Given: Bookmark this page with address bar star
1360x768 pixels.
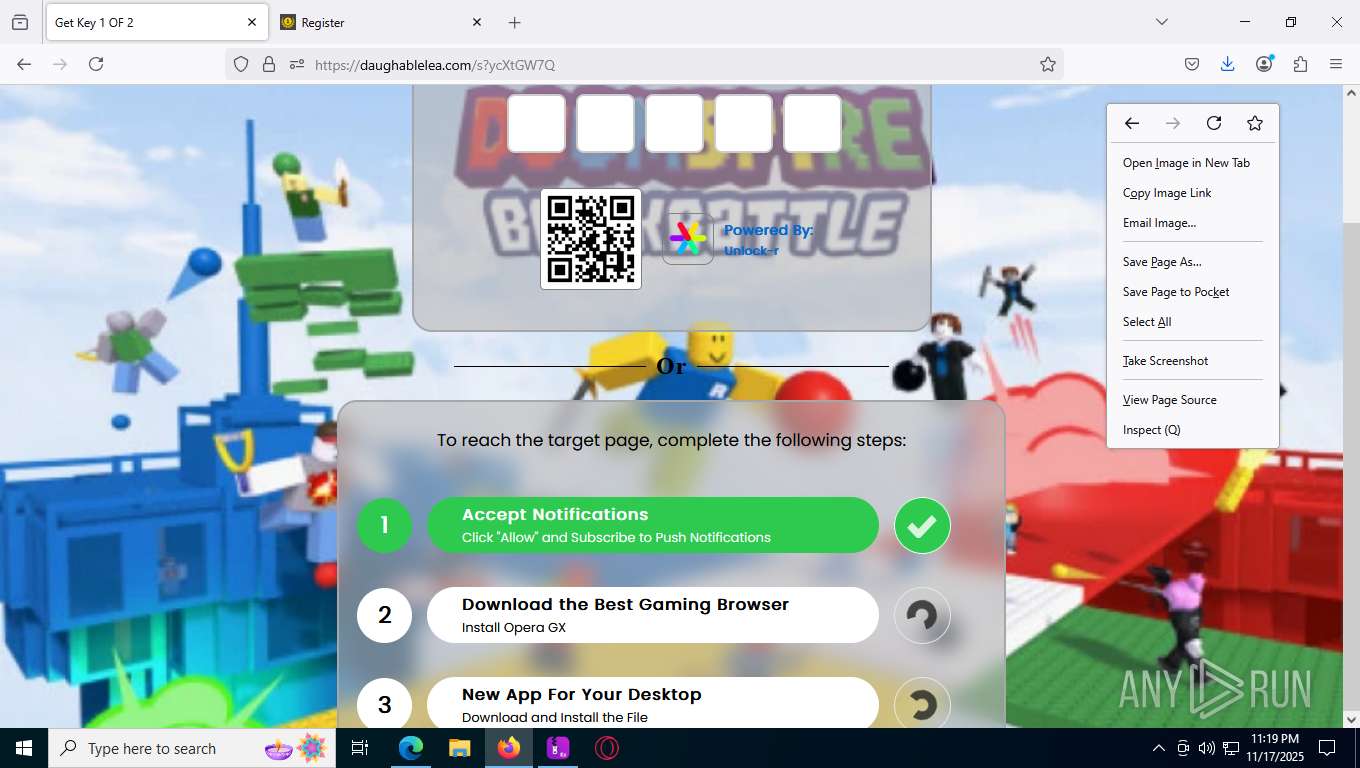Looking at the screenshot, I should click(x=1048, y=64).
